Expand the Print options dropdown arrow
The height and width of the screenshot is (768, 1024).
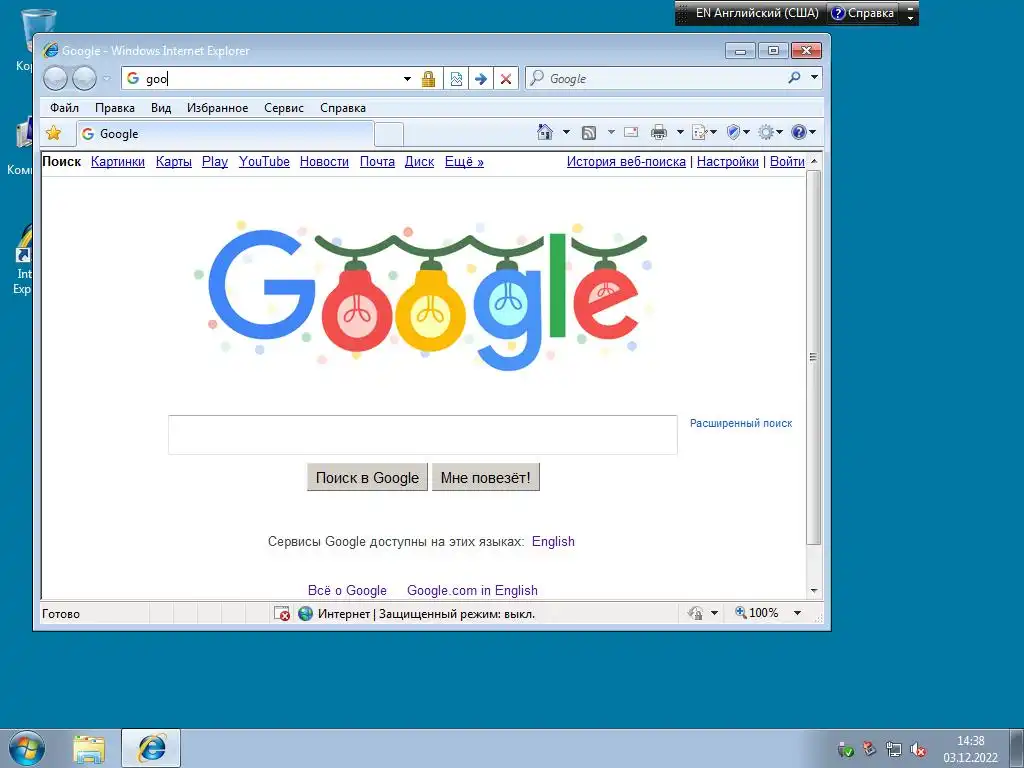[x=680, y=133]
